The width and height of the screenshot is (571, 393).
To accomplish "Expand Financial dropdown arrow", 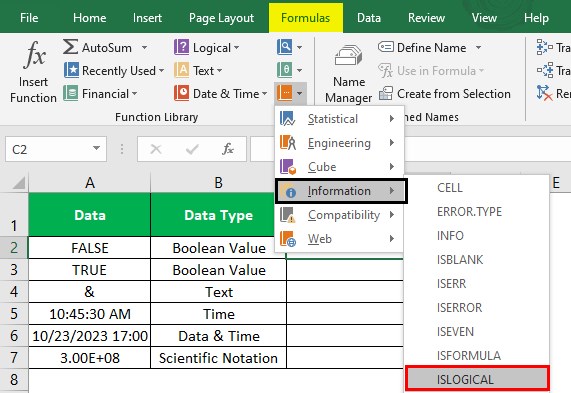I will [x=134, y=94].
